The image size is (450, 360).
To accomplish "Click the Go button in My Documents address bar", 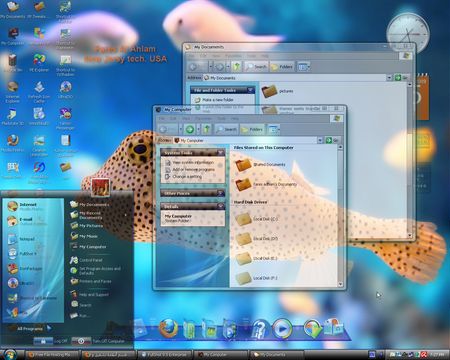I will tap(401, 78).
